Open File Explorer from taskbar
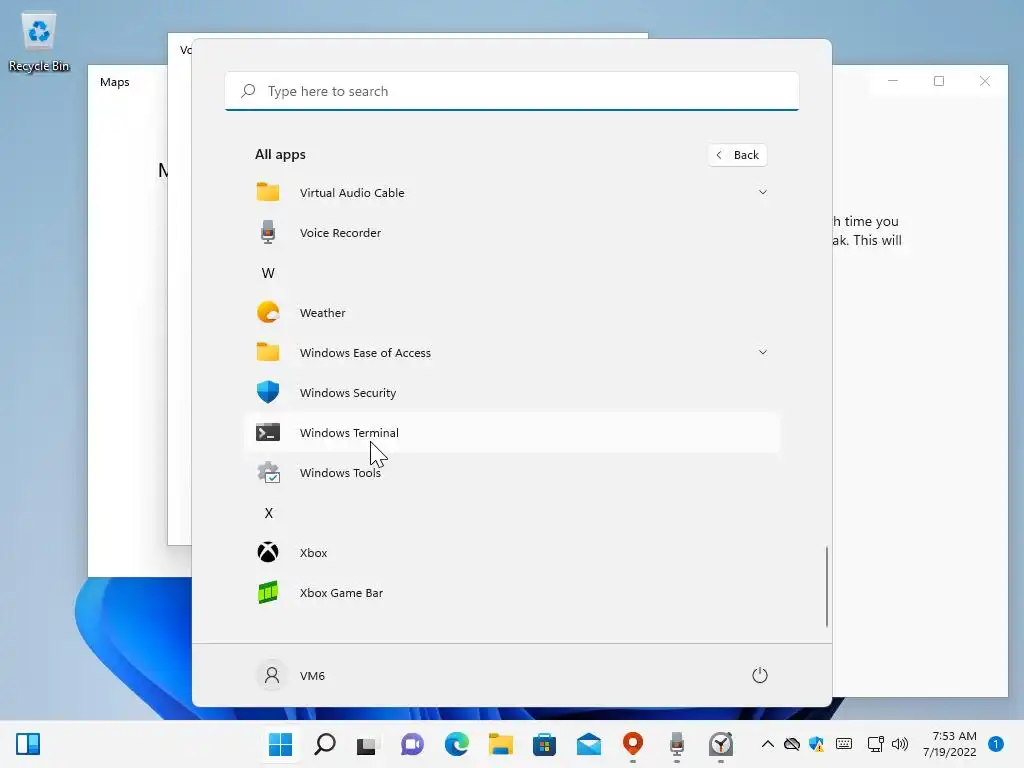The height and width of the screenshot is (768, 1024). [x=500, y=744]
